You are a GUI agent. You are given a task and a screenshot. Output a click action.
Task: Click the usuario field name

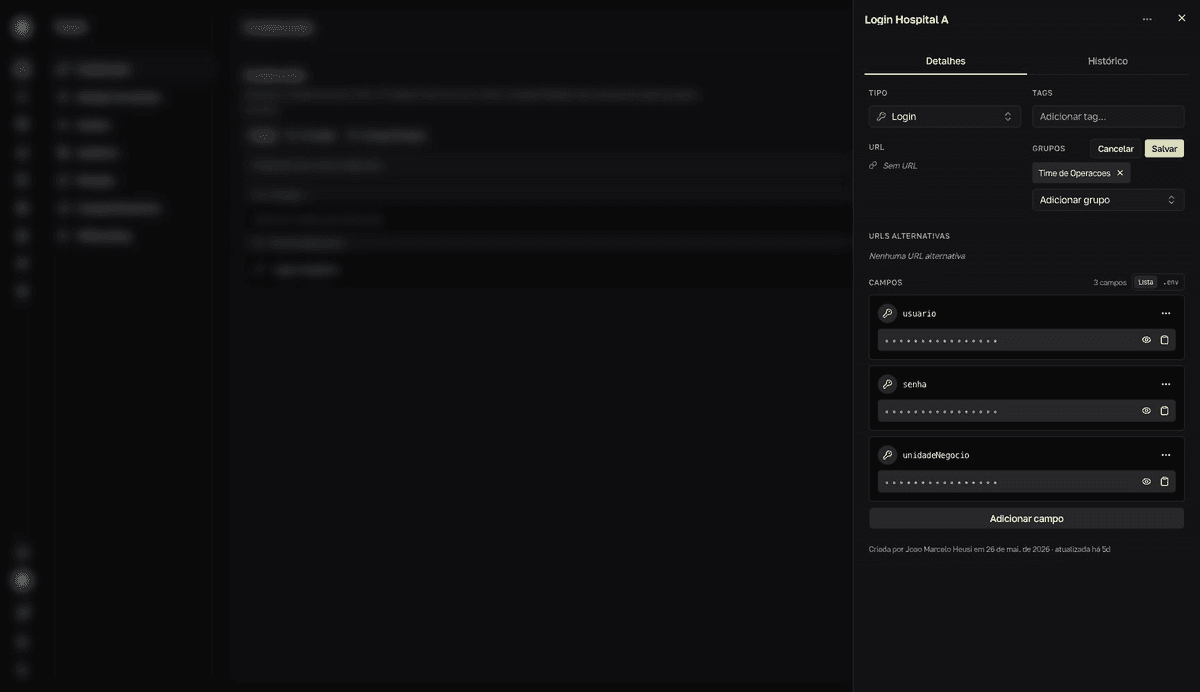919,314
